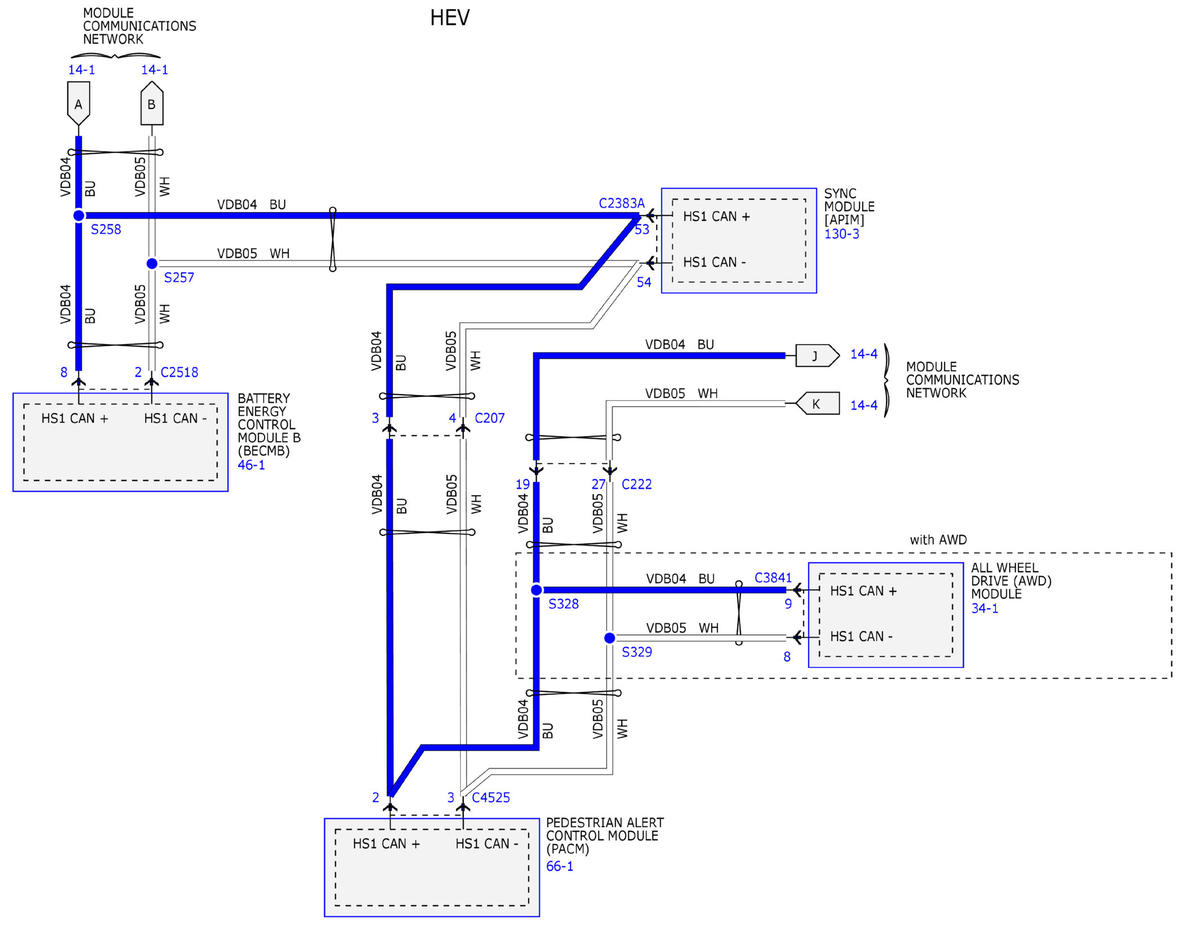Click HS1 CAN - inside the BECMB box
The width and height of the screenshot is (1200, 927).
(175, 418)
